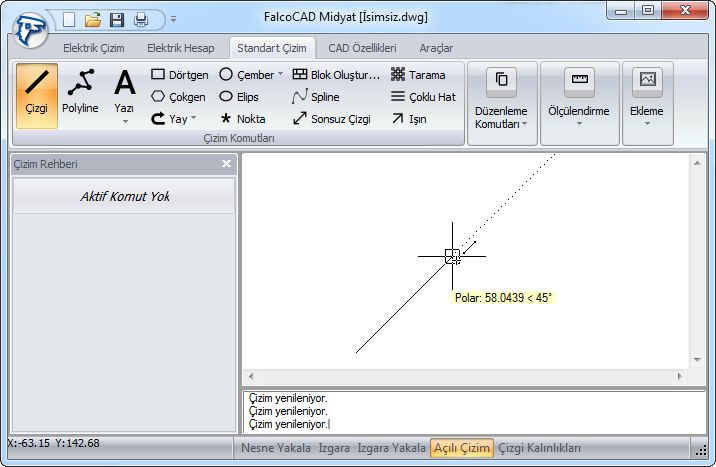Expand the Yazı dropdown arrow
The width and height of the screenshot is (716, 467).
125,121
